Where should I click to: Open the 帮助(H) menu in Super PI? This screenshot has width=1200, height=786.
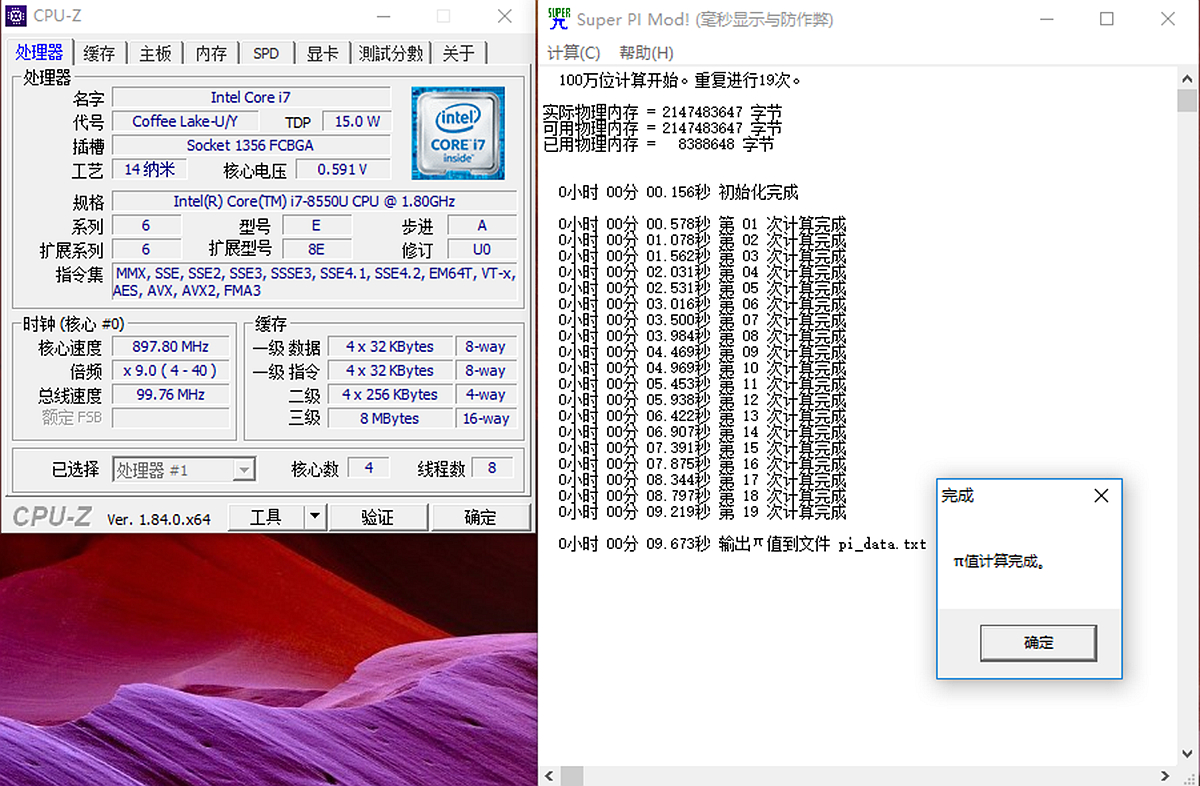point(645,53)
